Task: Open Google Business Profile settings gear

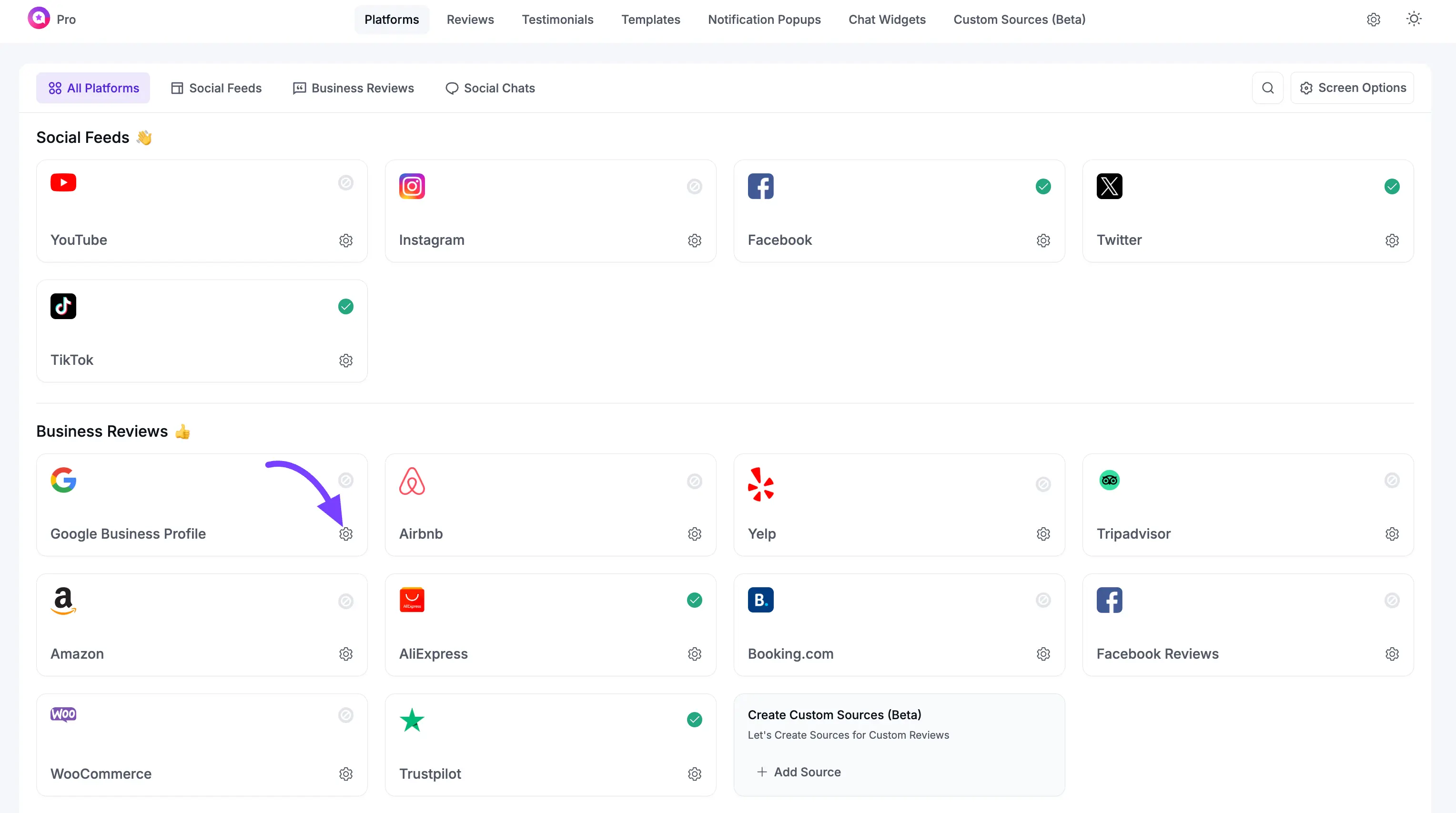Action: (x=346, y=533)
